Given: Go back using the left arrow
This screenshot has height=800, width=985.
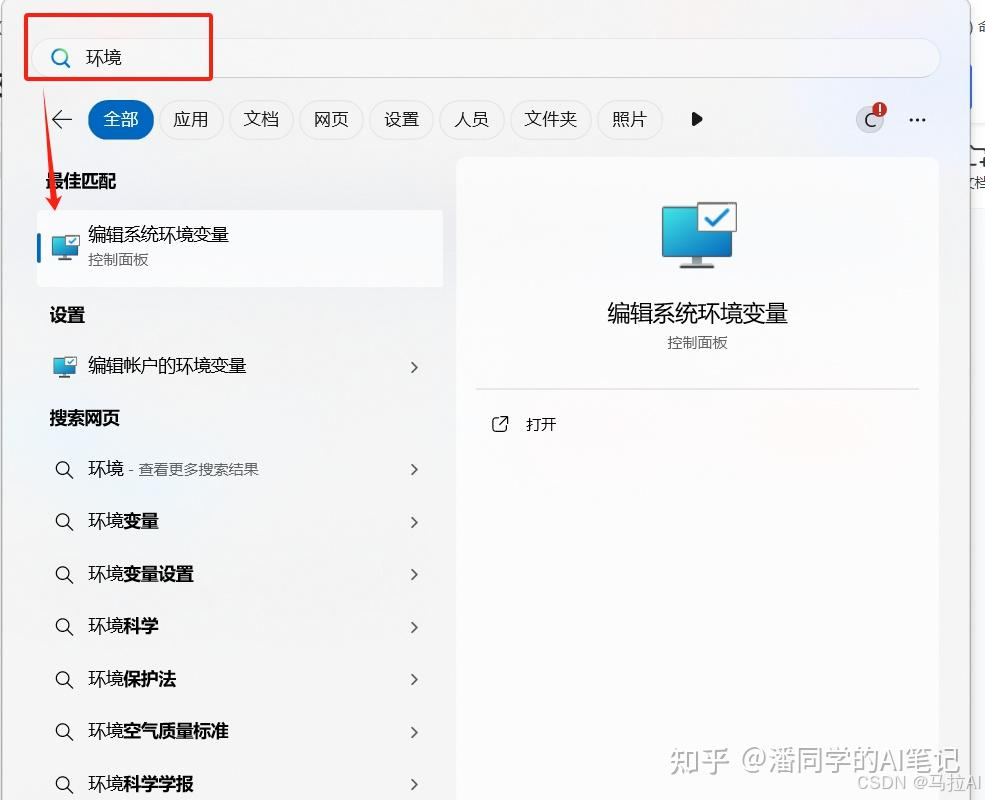Looking at the screenshot, I should click(x=62, y=119).
